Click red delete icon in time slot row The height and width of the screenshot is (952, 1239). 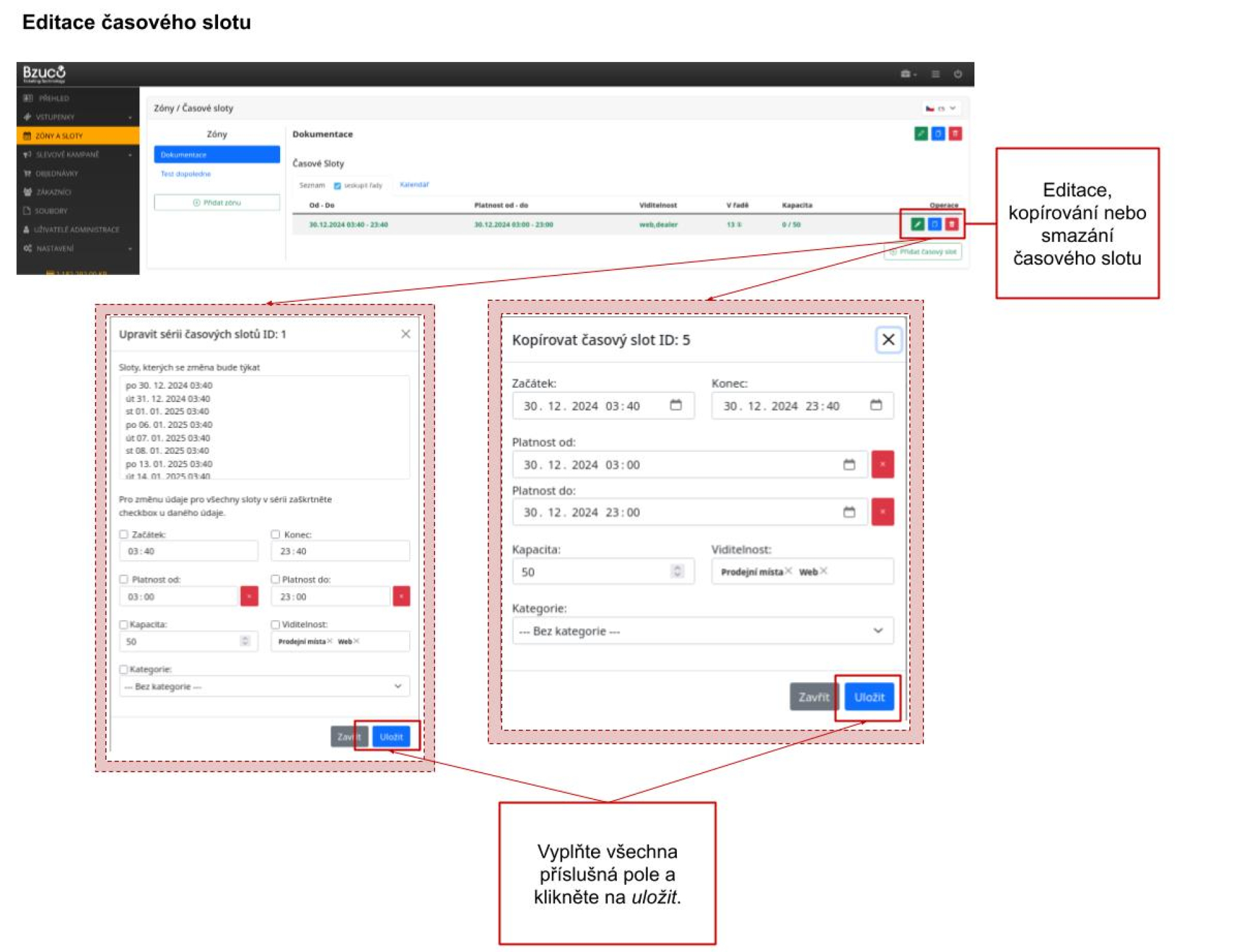pos(951,224)
